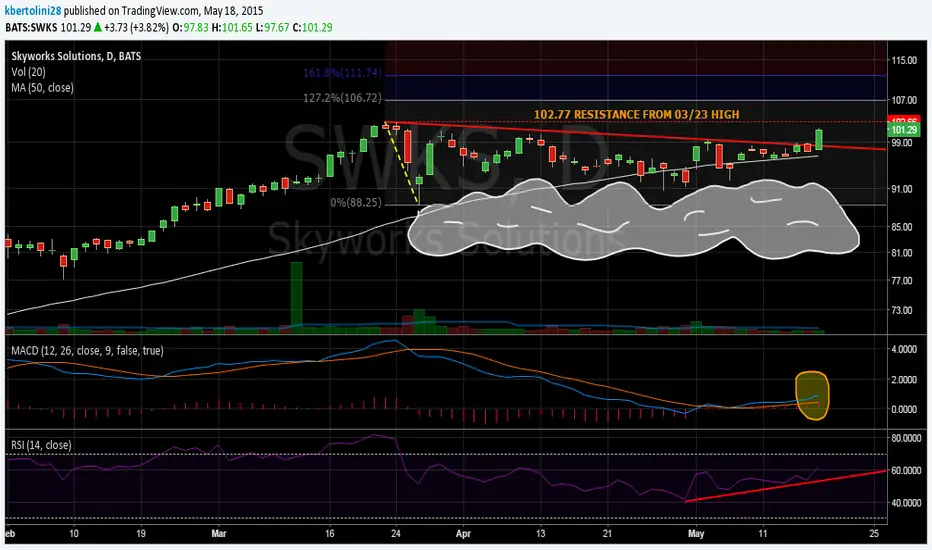
Task: Click the RSI (14, close) label
Action: pyautogui.click(x=41, y=445)
